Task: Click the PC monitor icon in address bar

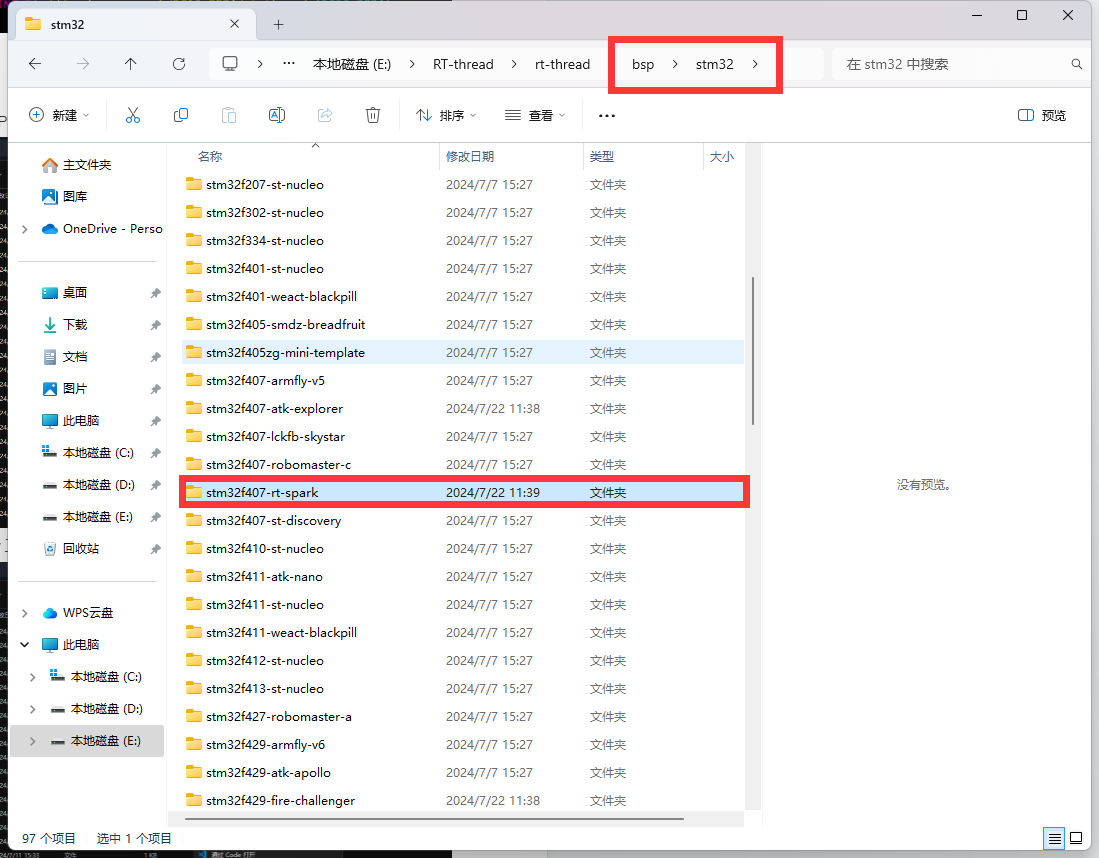Action: click(230, 64)
